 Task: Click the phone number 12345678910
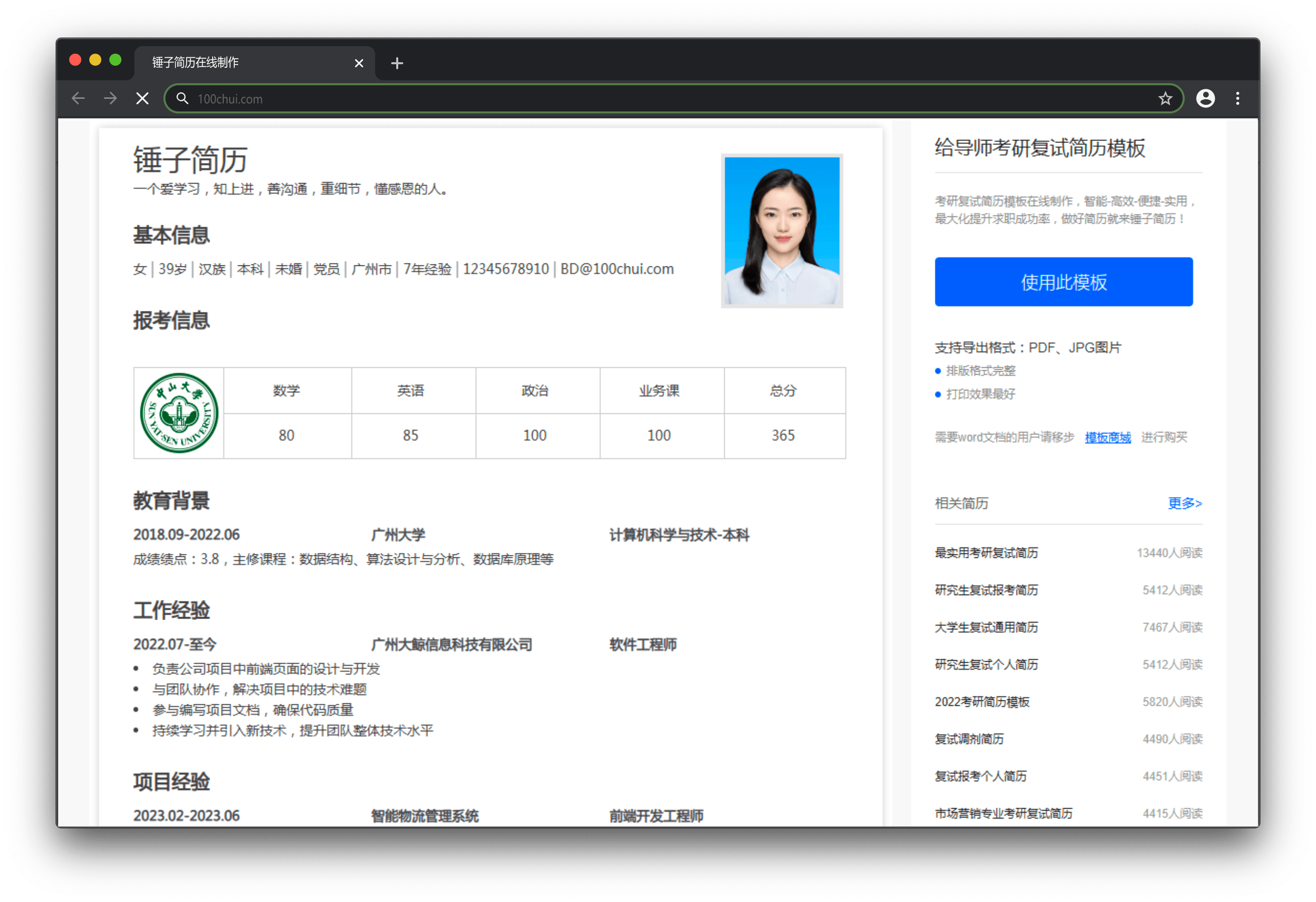pos(506,268)
